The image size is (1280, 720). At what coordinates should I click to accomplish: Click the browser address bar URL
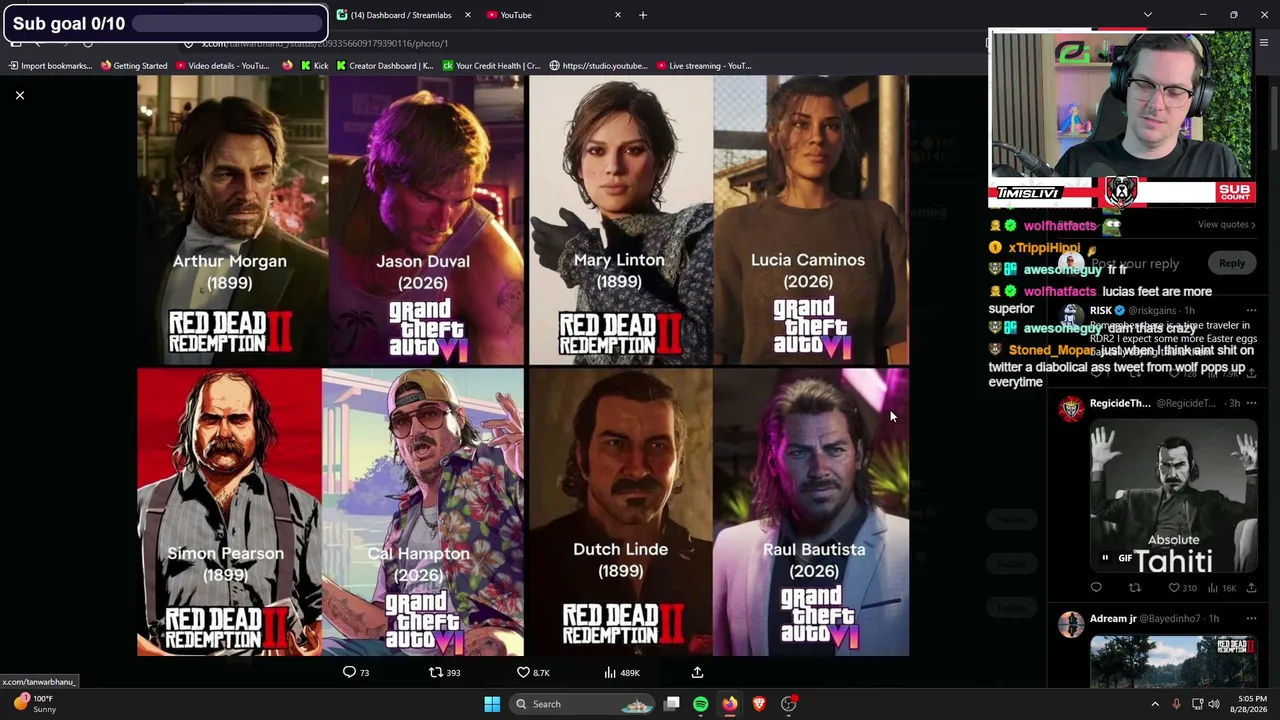point(325,43)
